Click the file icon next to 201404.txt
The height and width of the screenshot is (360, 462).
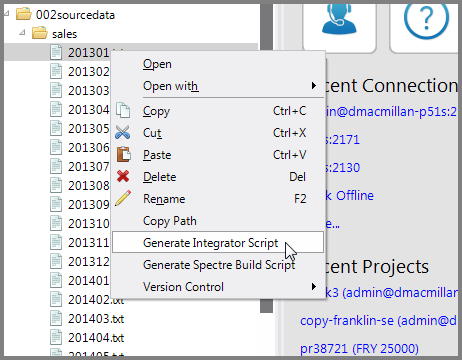click(x=56, y=337)
